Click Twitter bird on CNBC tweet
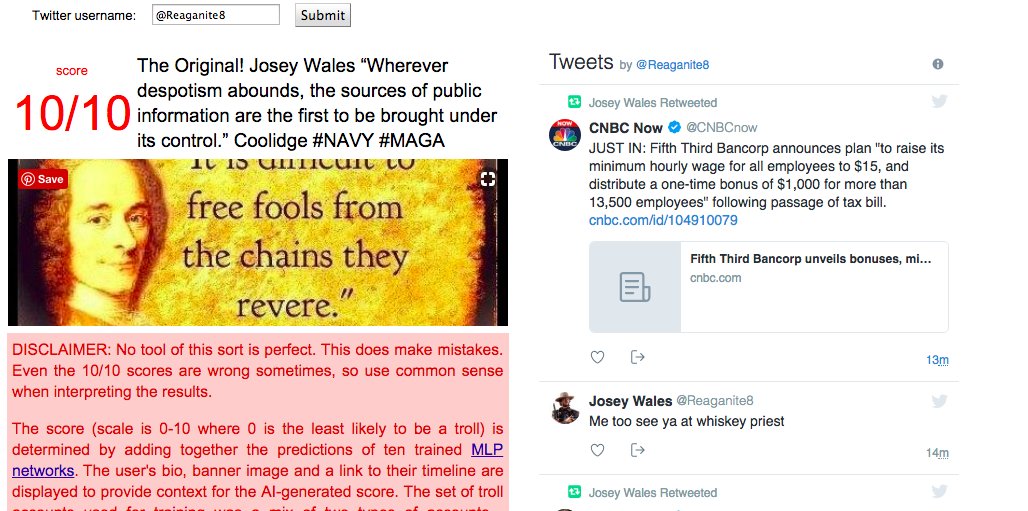The image size is (1028, 511). click(x=939, y=101)
